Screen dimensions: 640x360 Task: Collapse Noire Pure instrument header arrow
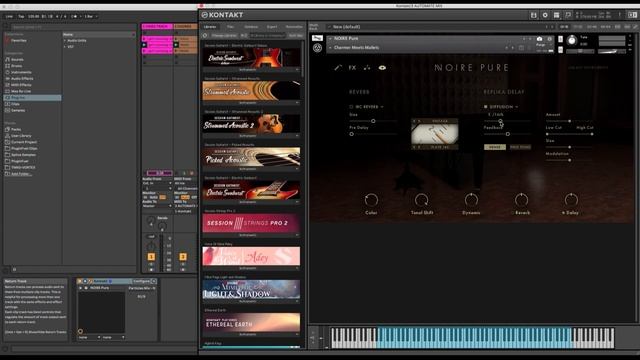tap(330, 39)
